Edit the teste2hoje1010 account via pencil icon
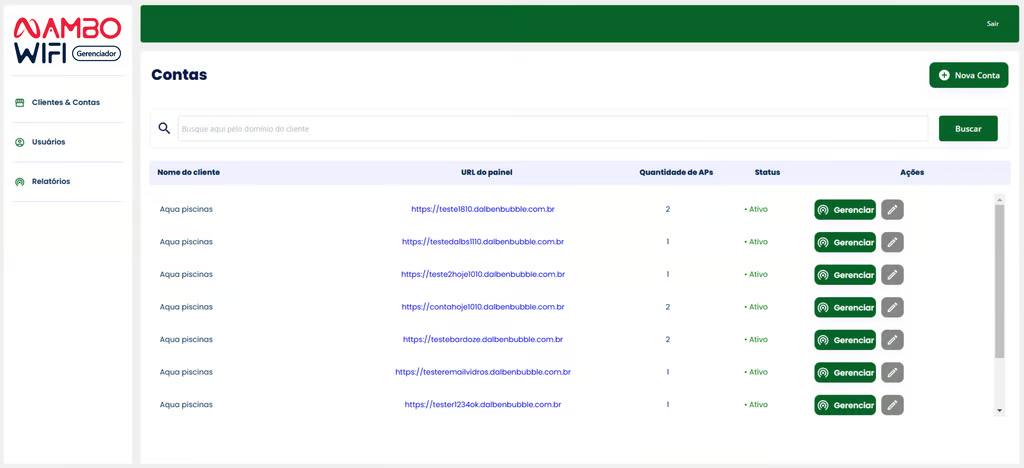Image resolution: width=1024 pixels, height=468 pixels. pyautogui.click(x=892, y=274)
